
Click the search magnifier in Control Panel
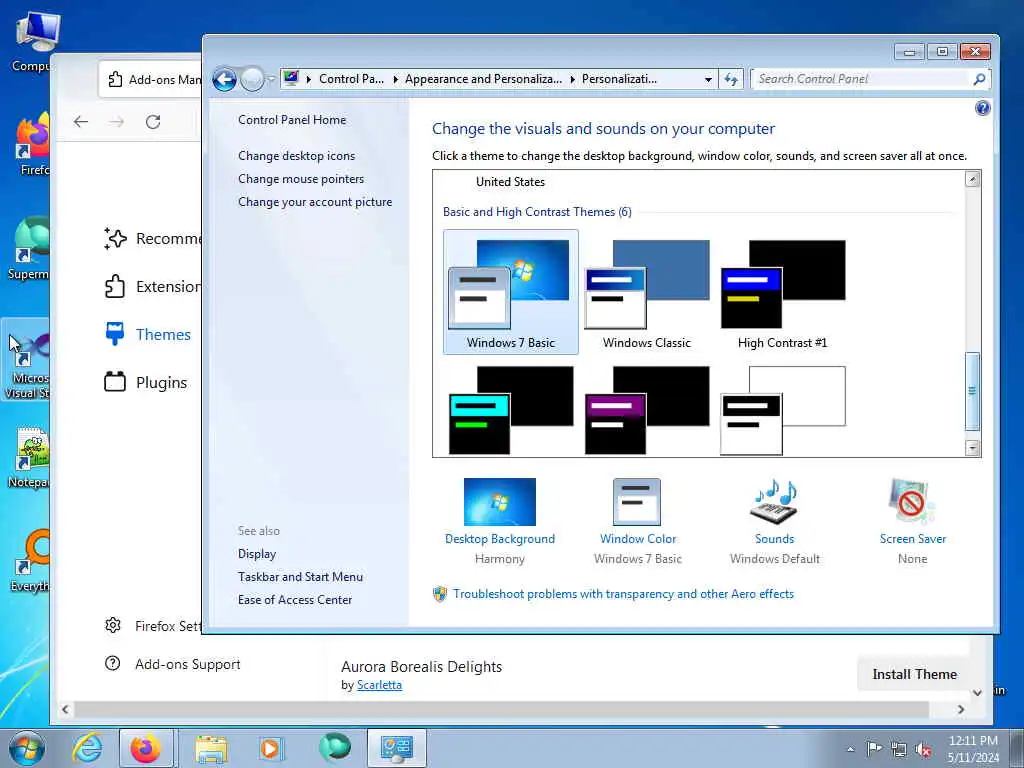[979, 79]
